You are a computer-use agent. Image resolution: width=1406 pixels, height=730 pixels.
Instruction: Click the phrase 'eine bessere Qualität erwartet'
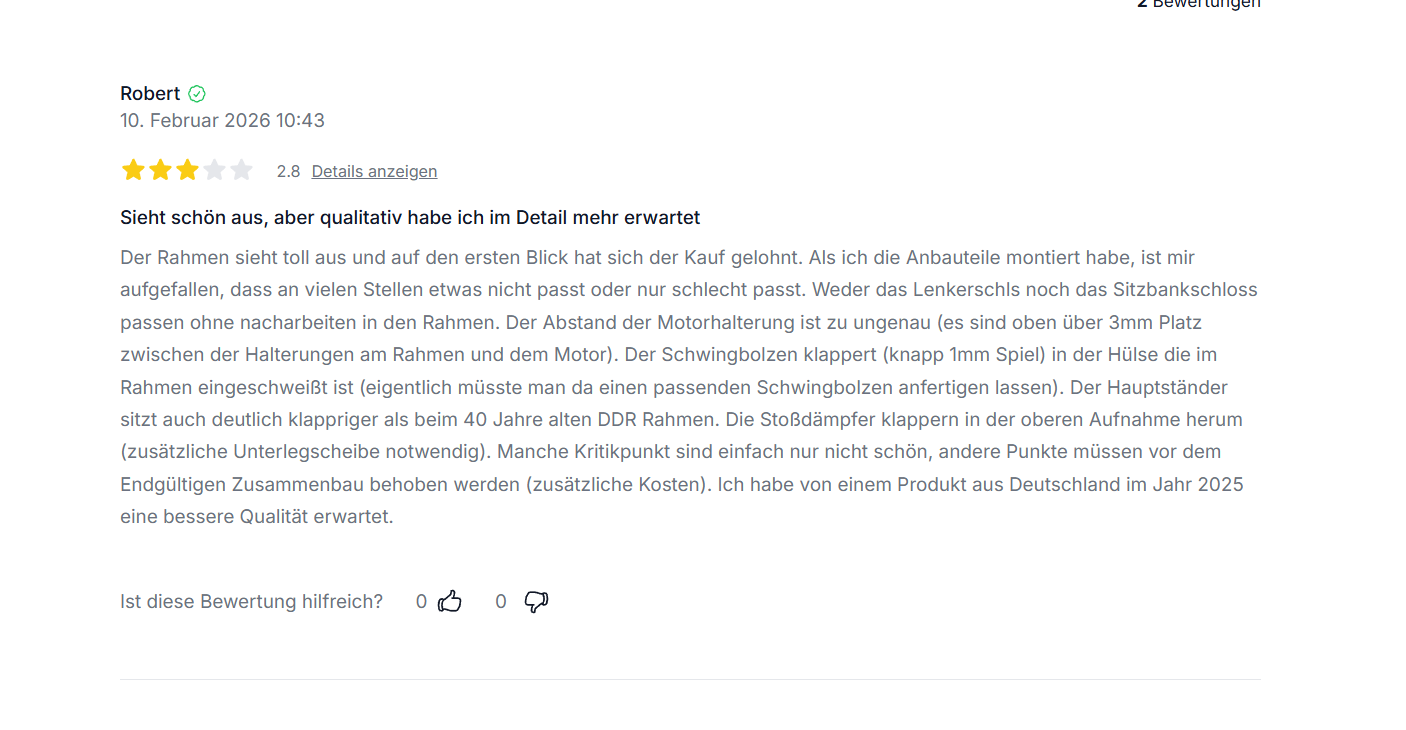(x=256, y=517)
